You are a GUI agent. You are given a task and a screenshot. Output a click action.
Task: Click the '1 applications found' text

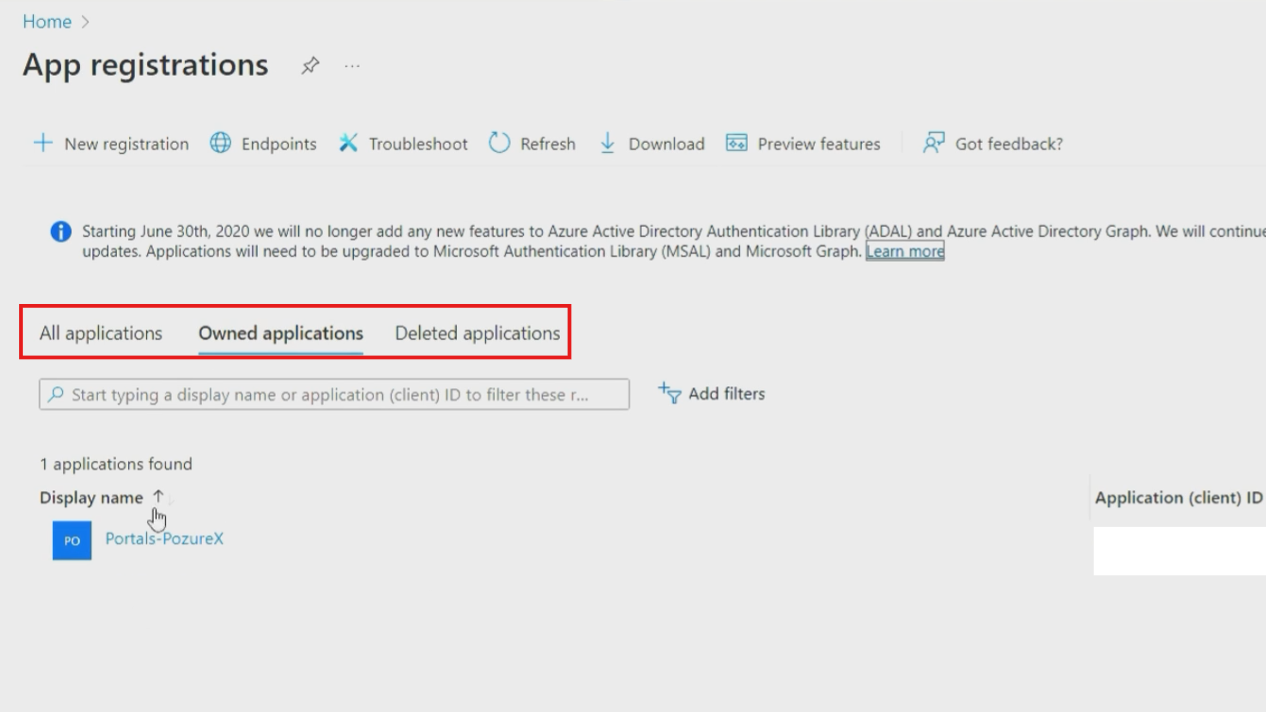pyautogui.click(x=116, y=464)
